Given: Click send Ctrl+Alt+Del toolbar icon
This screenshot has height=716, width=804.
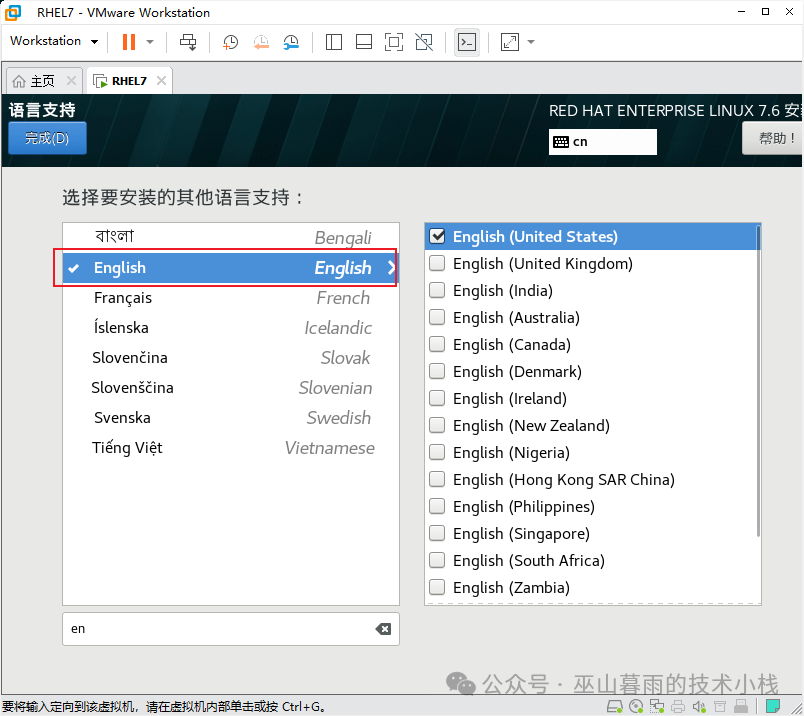Looking at the screenshot, I should pos(188,42).
